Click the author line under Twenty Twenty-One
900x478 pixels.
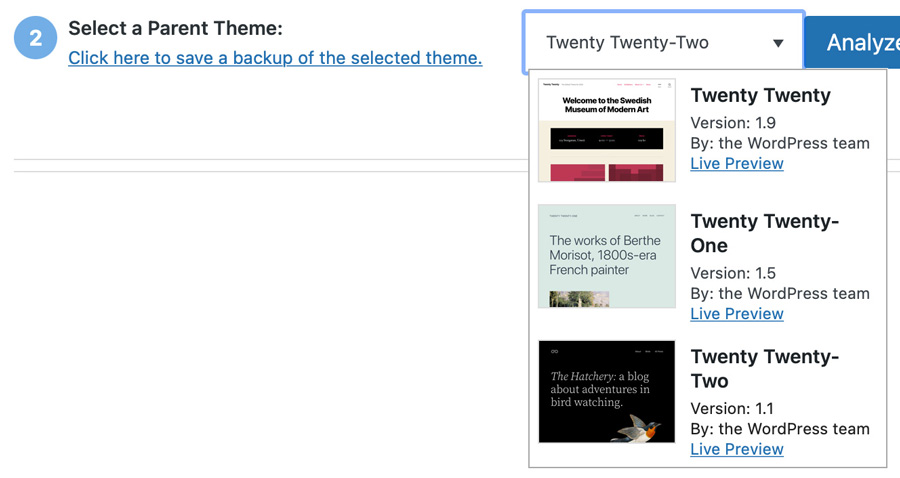780,293
